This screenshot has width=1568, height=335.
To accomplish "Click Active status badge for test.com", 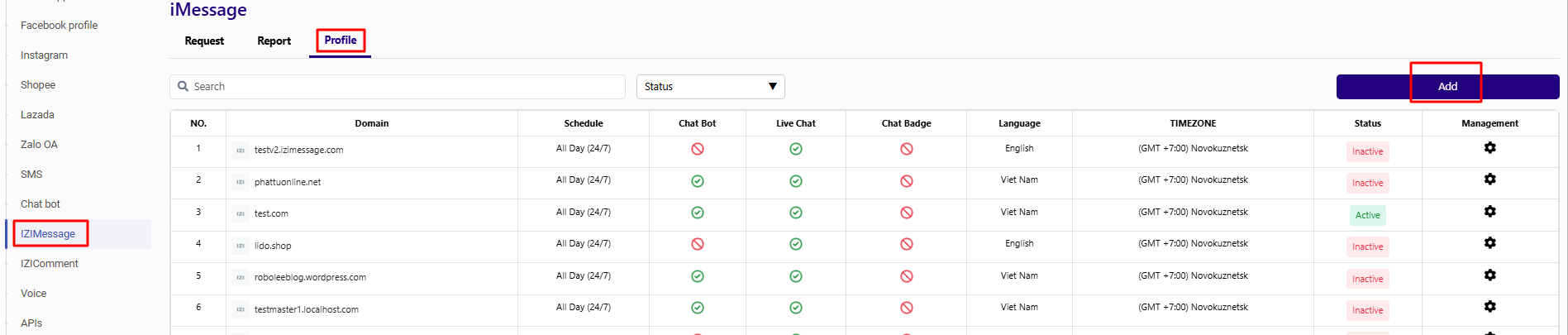I will tap(1367, 215).
